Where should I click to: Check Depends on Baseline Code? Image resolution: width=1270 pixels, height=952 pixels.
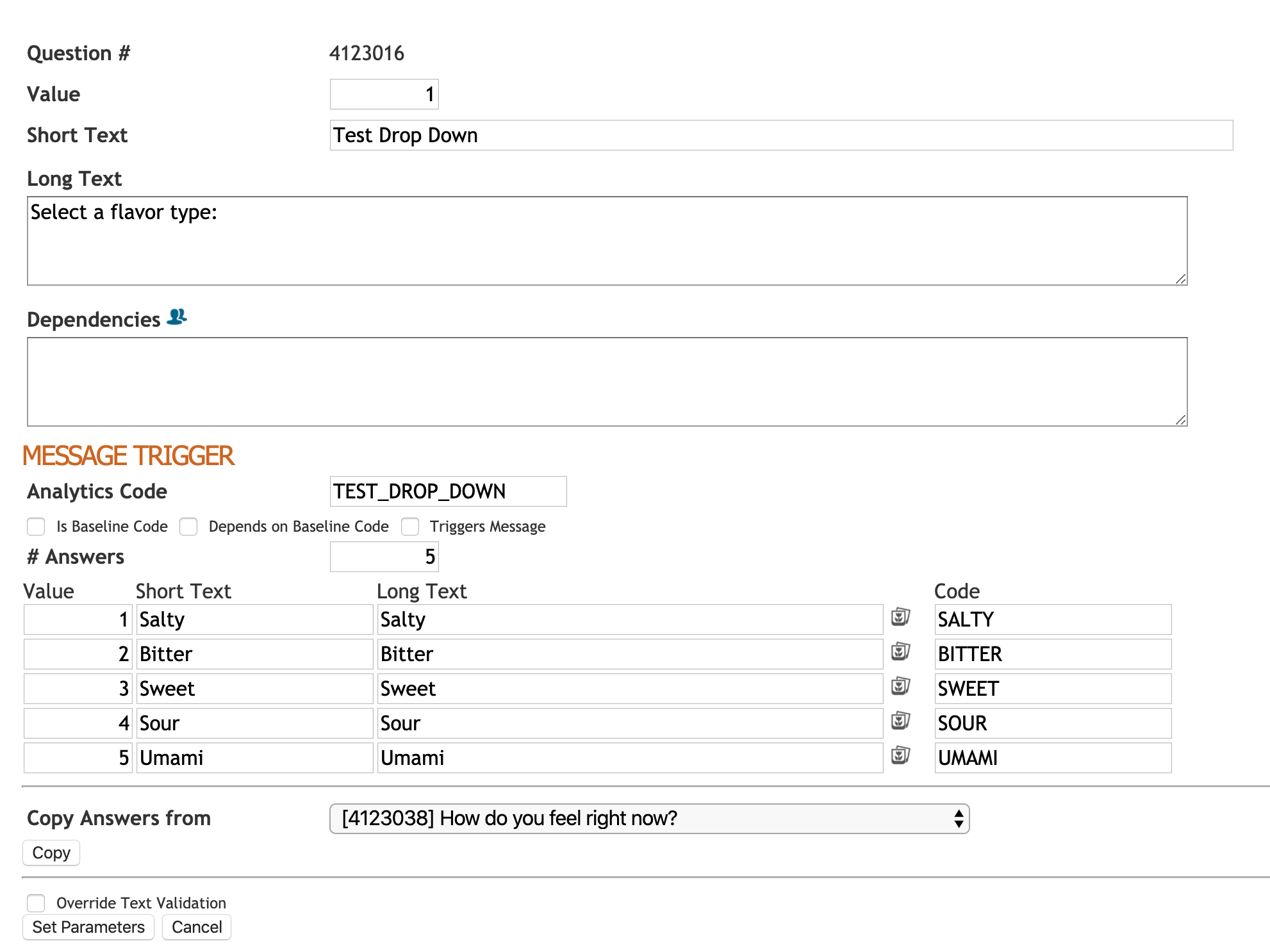click(188, 527)
